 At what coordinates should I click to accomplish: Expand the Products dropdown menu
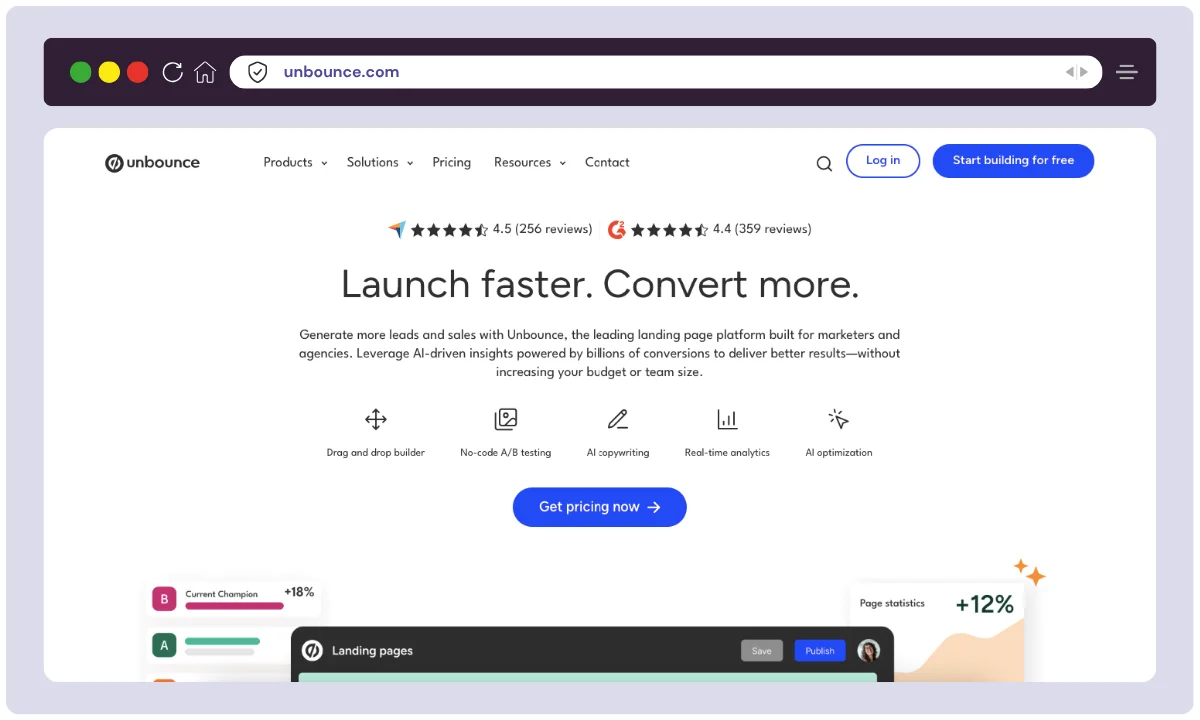pos(295,162)
